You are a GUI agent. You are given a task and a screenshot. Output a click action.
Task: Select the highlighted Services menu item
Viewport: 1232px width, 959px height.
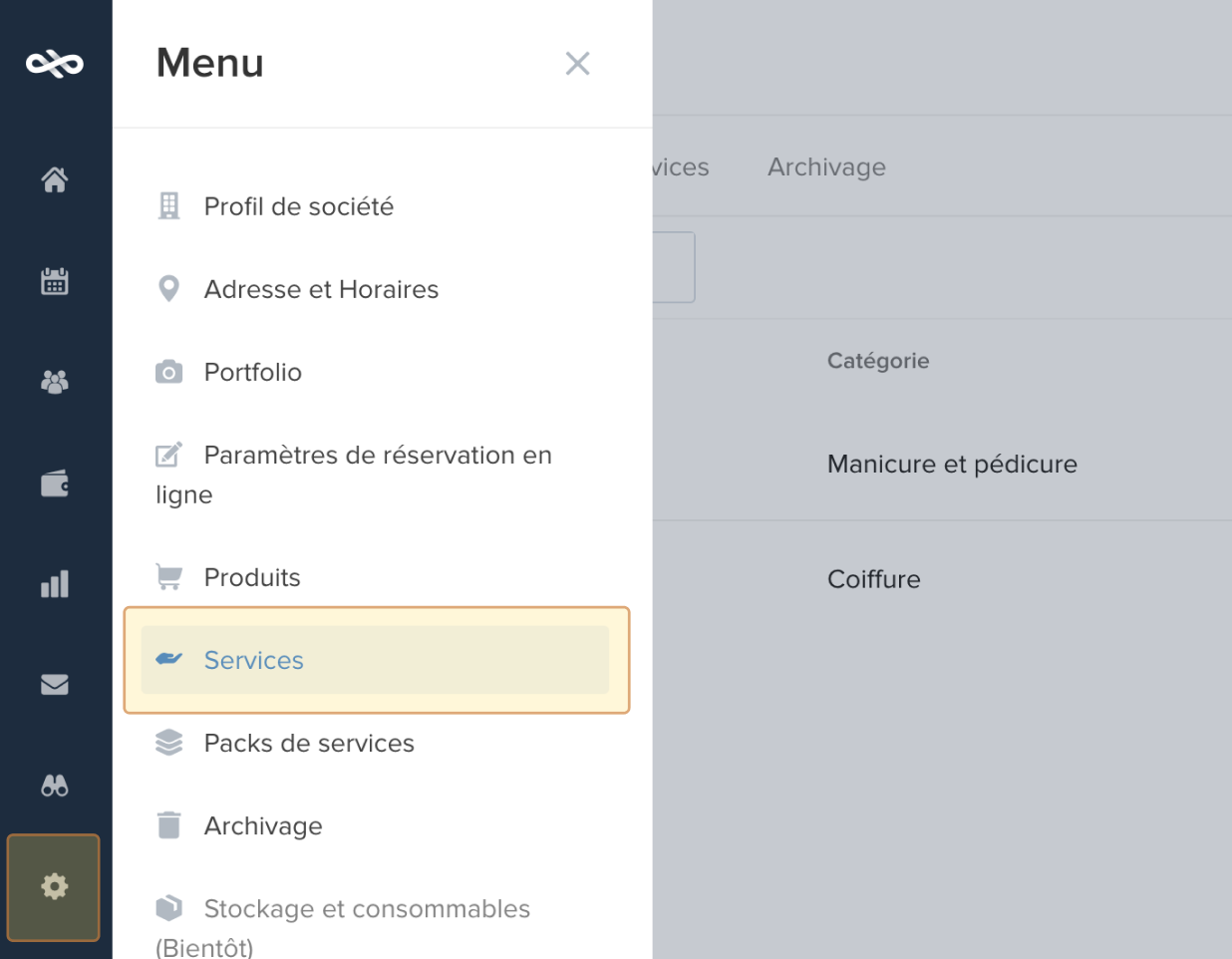[254, 660]
